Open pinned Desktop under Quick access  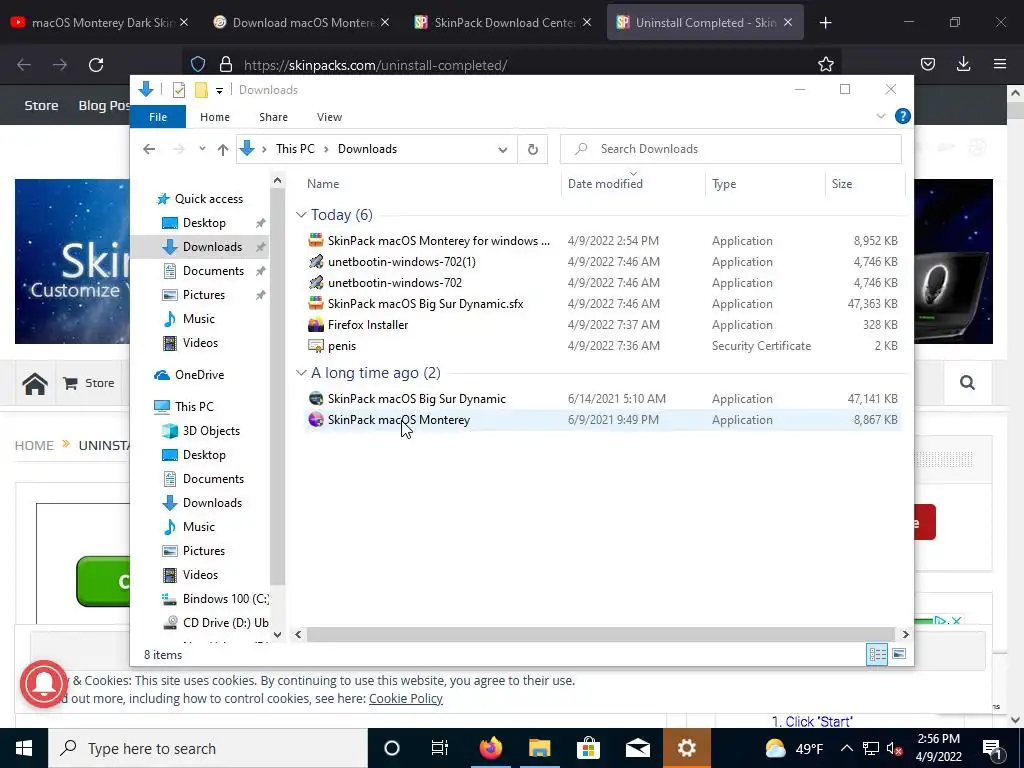coord(204,223)
